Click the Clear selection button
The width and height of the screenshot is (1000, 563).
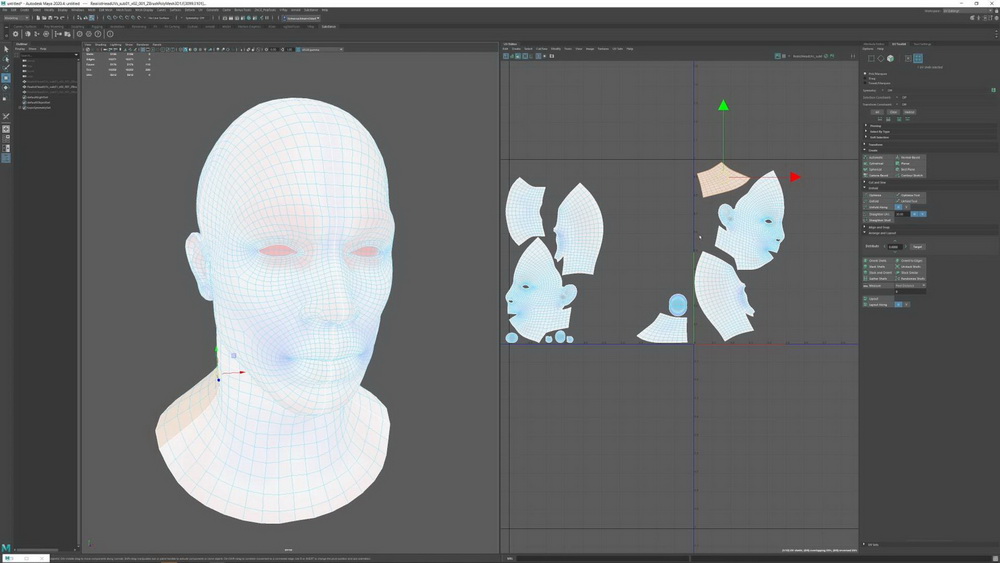(893, 112)
